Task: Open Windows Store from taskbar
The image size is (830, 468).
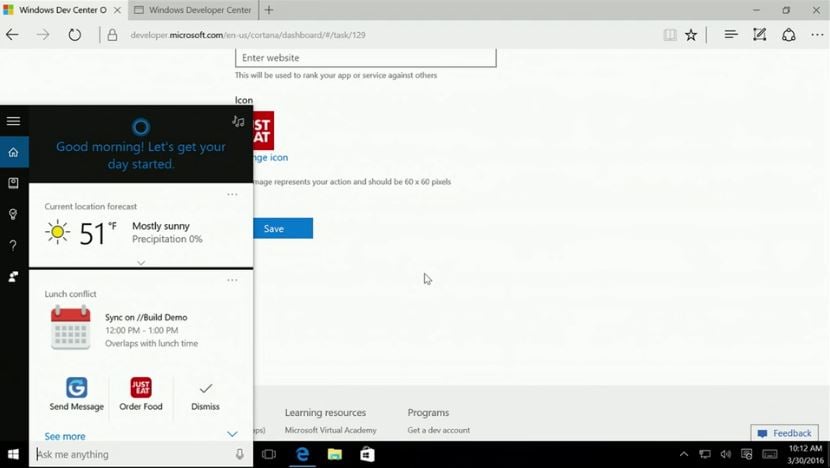Action: (367, 454)
